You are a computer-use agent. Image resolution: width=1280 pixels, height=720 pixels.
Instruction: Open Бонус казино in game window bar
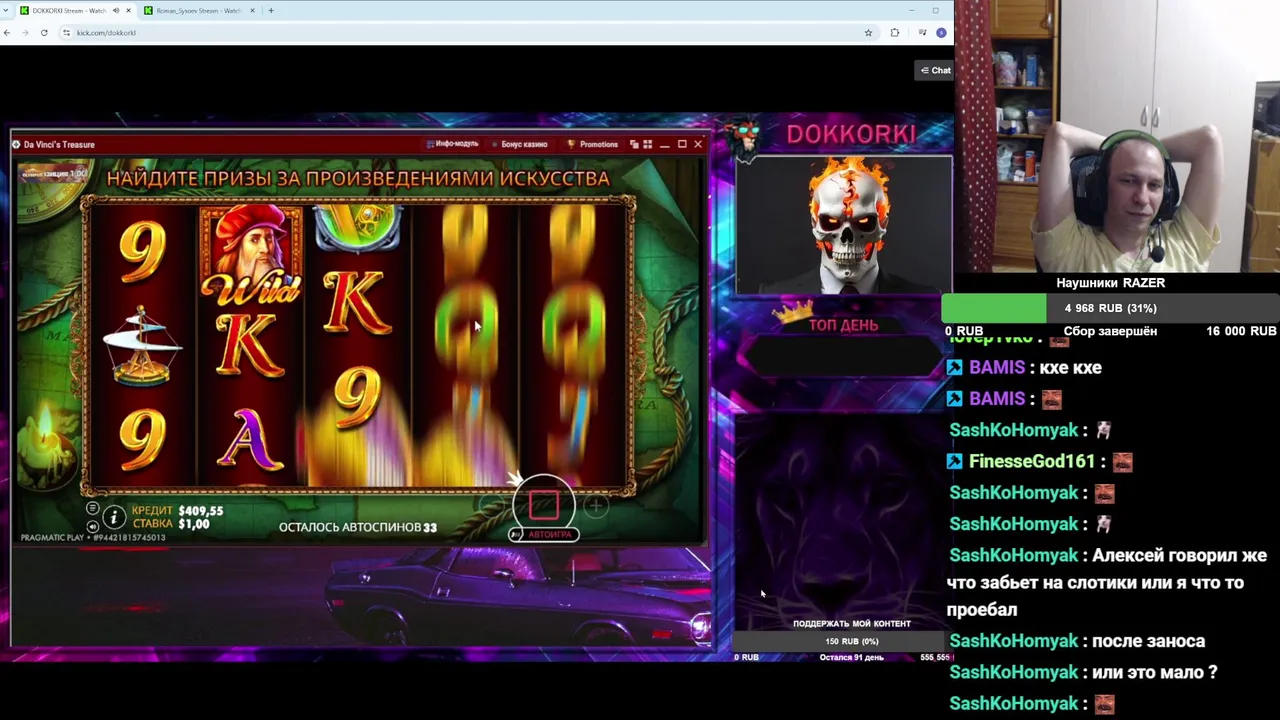520,144
